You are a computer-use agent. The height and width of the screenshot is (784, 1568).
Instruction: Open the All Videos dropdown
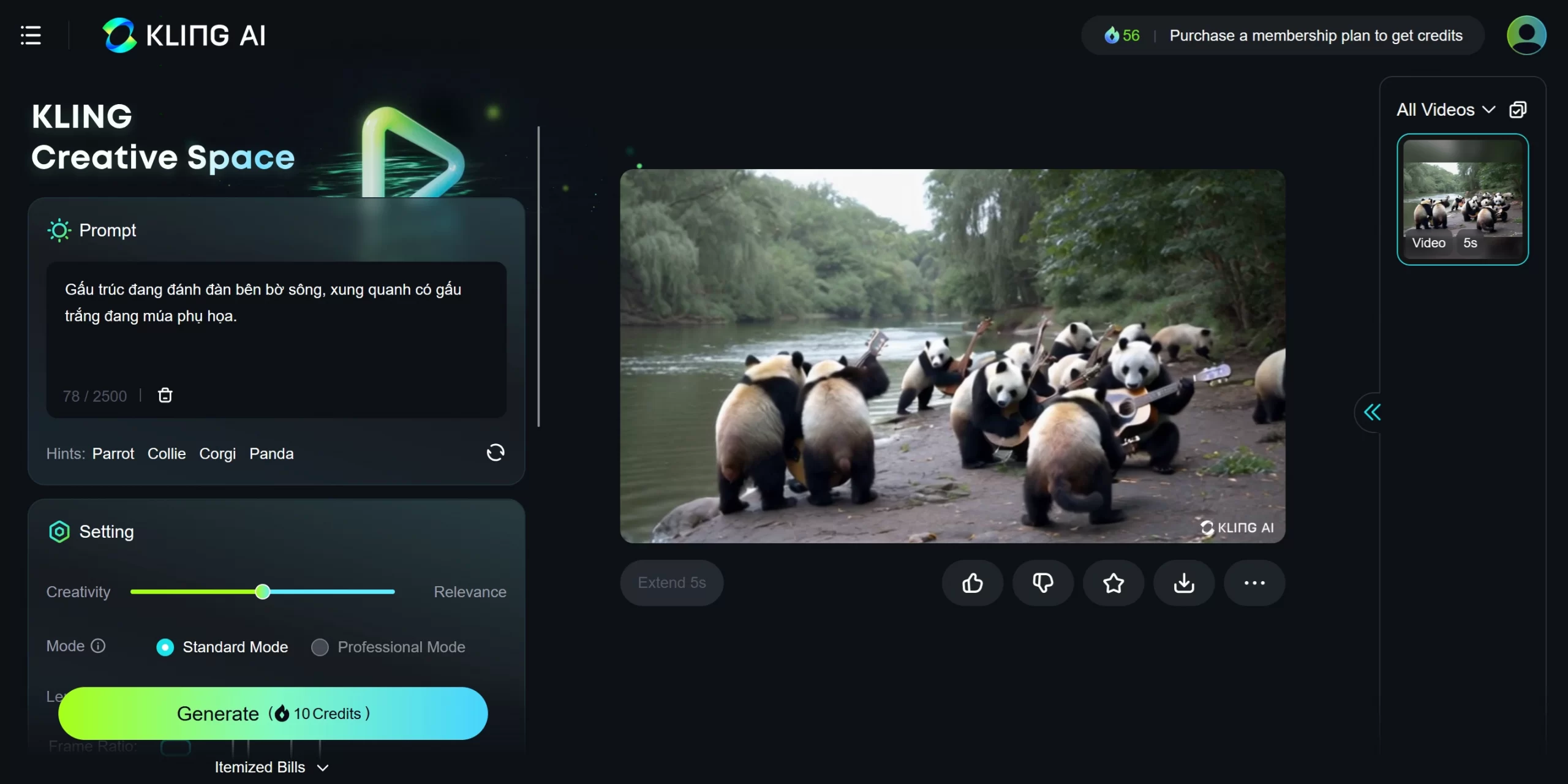point(1445,110)
